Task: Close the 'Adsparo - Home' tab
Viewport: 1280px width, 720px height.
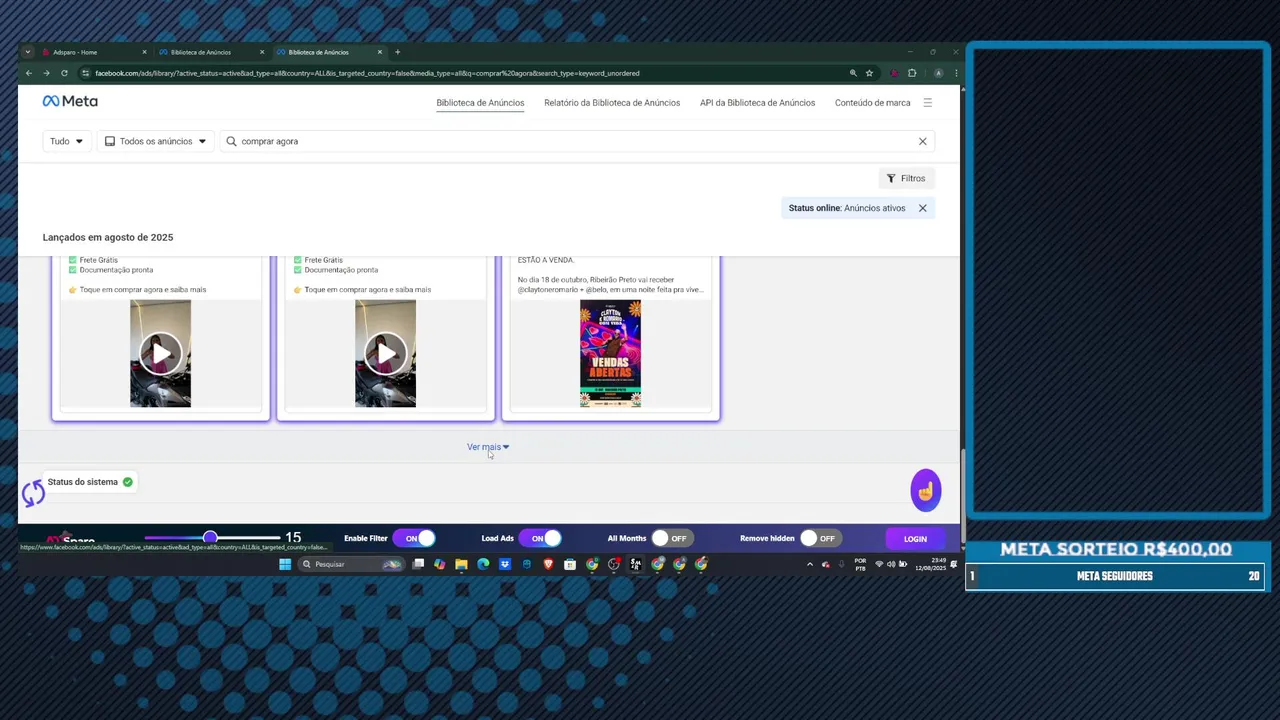Action: [144, 52]
